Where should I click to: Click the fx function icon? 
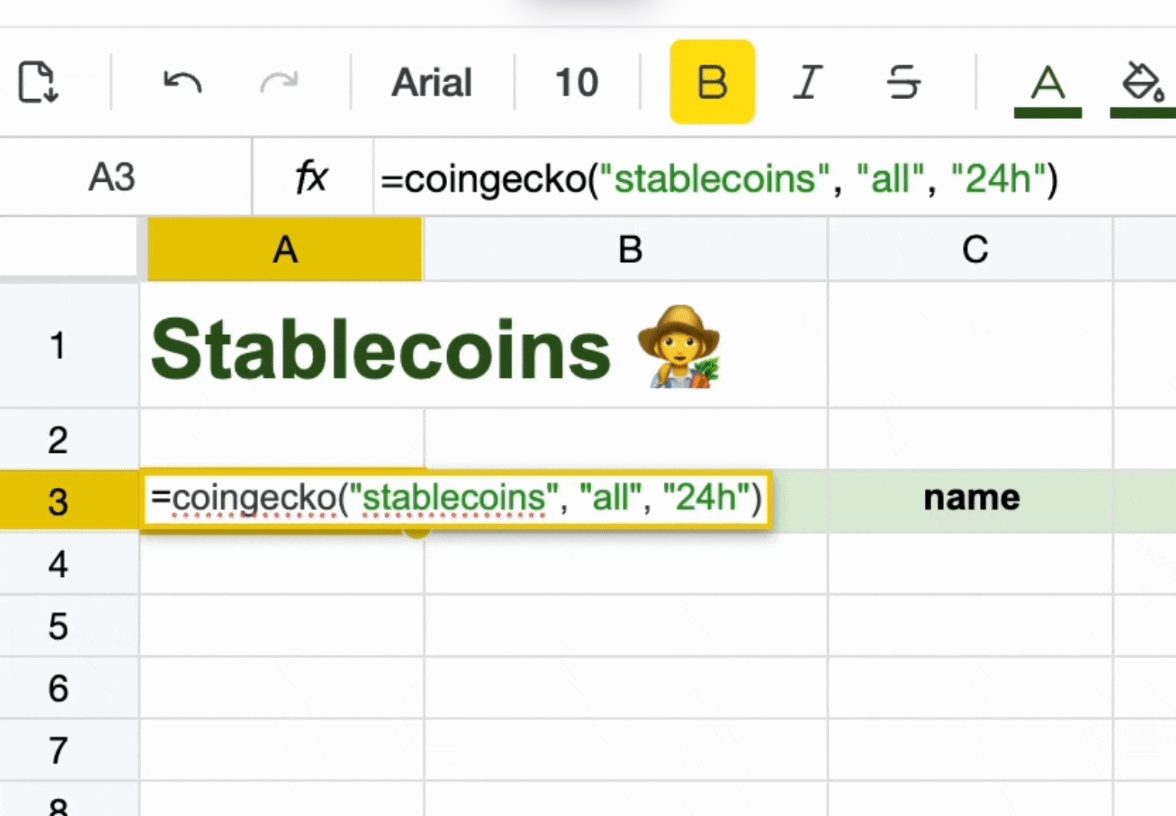[312, 177]
